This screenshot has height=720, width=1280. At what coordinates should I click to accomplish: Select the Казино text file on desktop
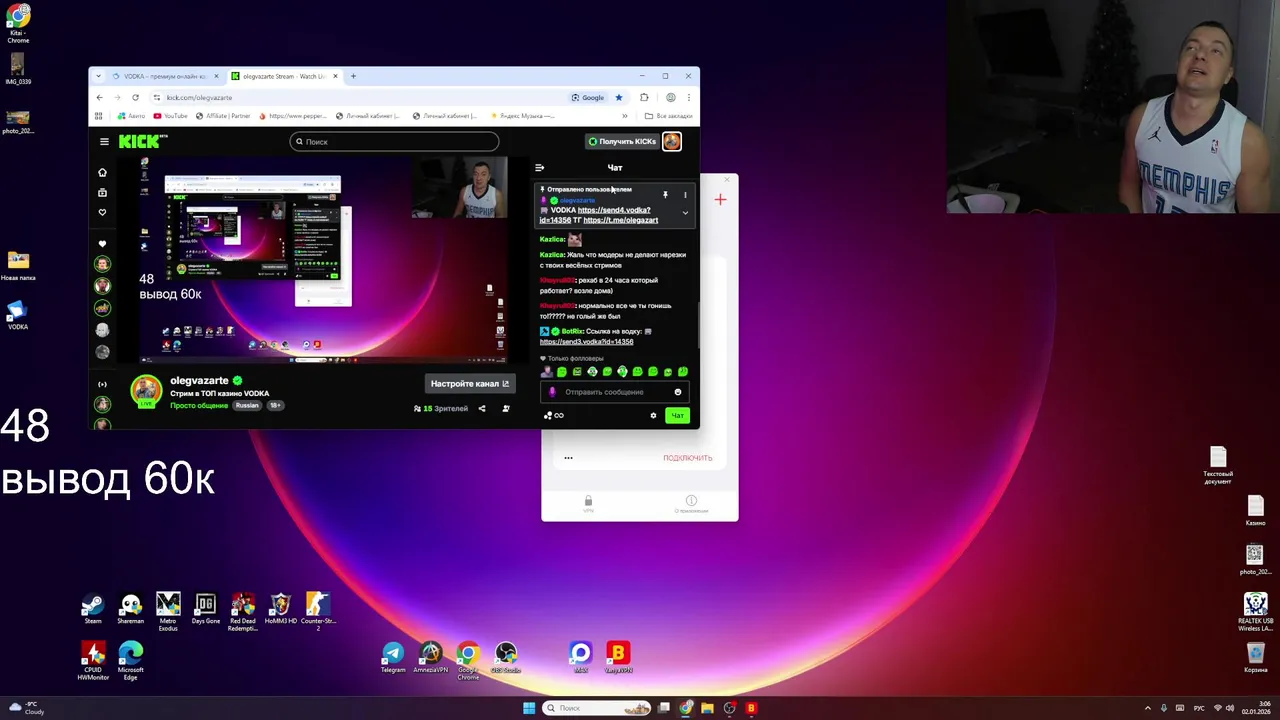coord(1255,511)
